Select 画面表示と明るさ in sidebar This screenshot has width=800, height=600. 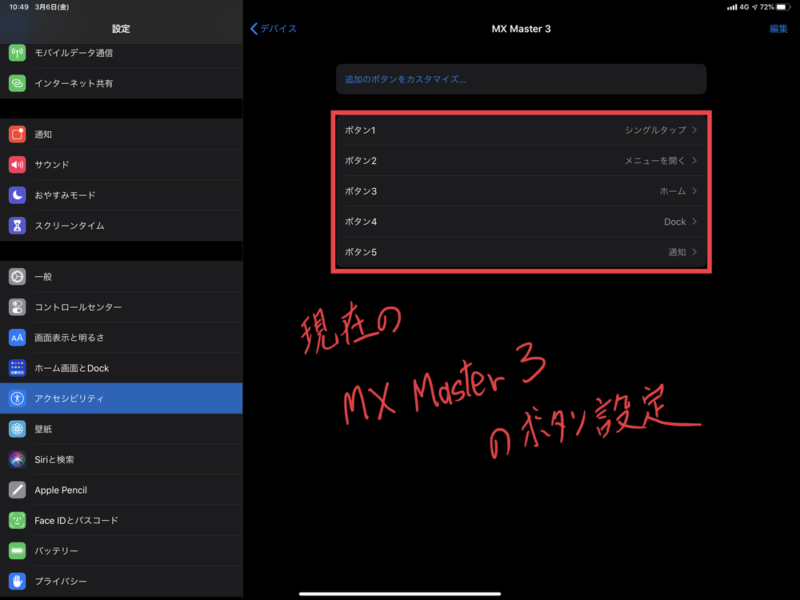(x=121, y=337)
